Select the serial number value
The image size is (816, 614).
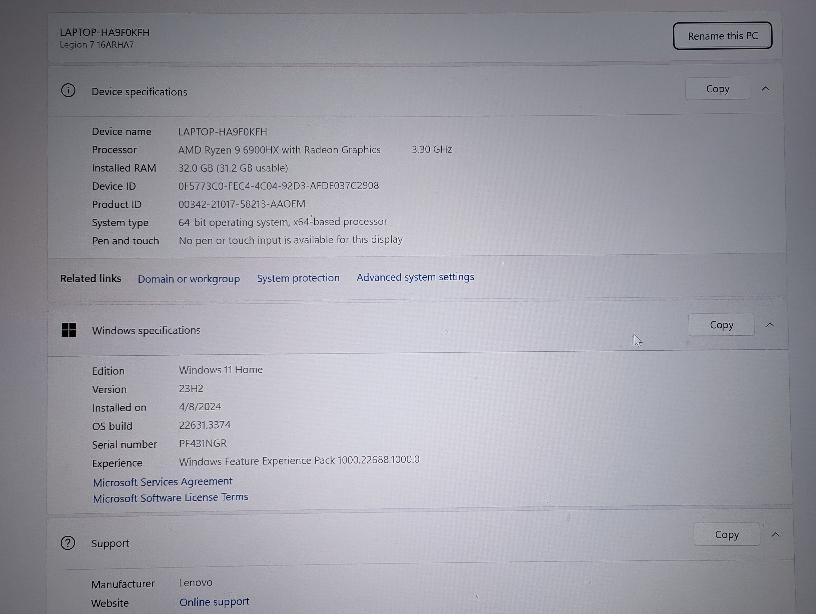[x=203, y=443]
